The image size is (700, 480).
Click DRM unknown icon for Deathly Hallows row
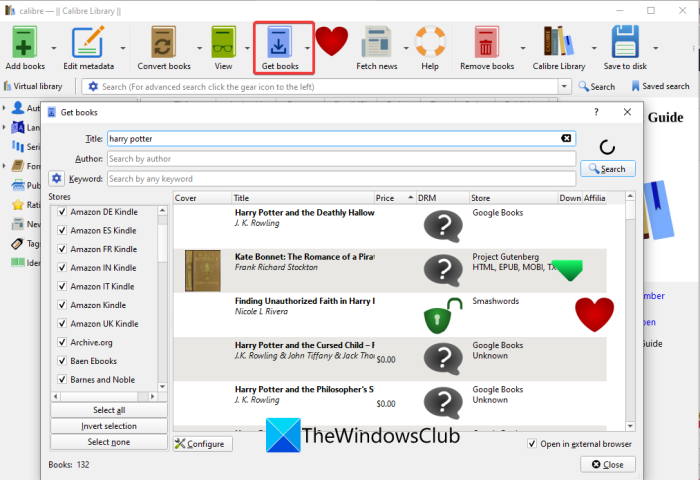[x=443, y=226]
